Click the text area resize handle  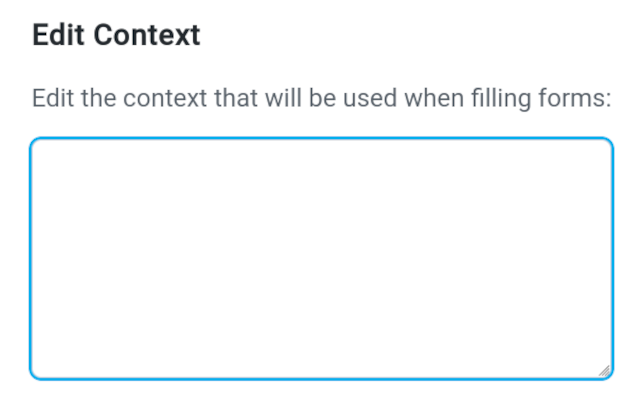click(x=603, y=370)
